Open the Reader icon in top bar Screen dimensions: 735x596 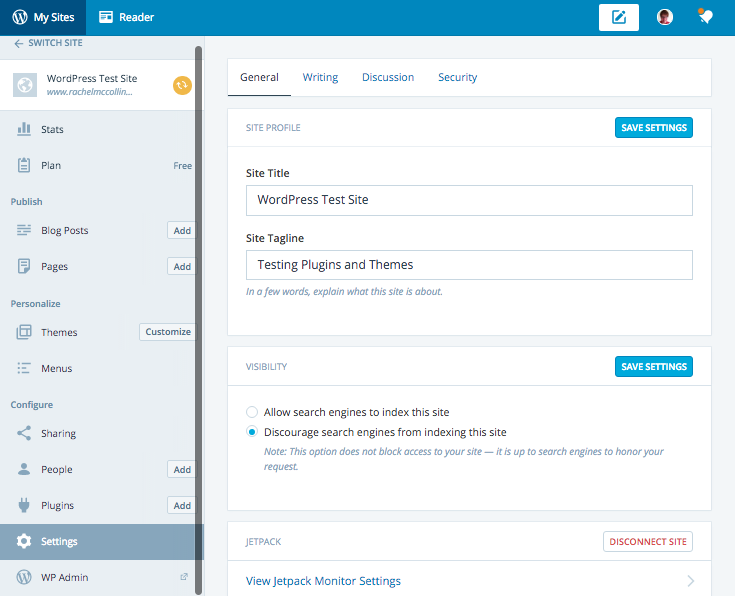point(106,17)
